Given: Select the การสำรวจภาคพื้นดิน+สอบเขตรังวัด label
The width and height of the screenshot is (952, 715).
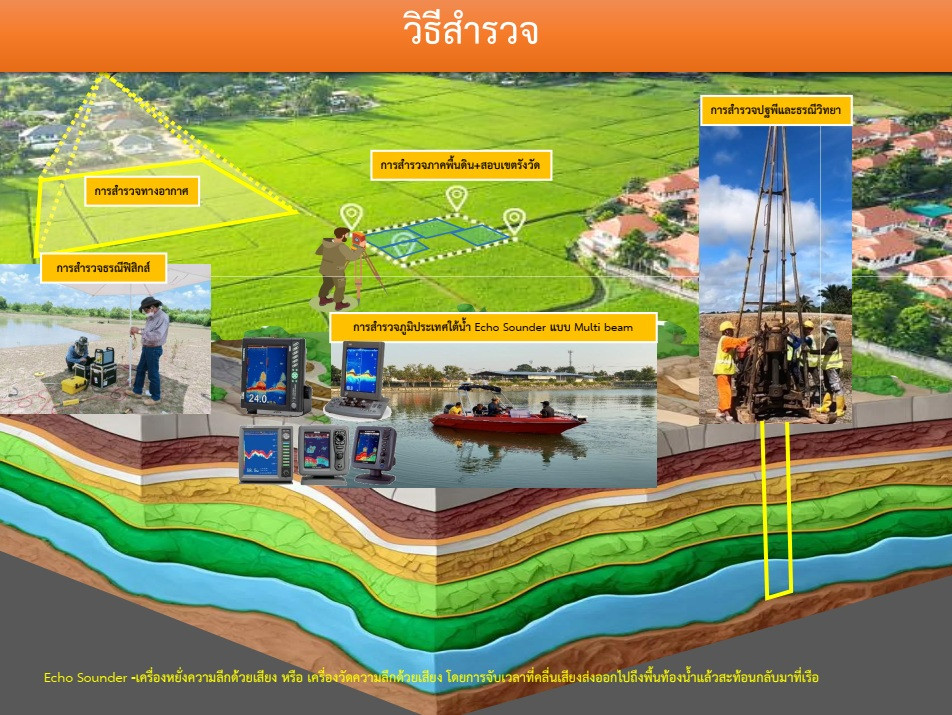Looking at the screenshot, I should [461, 165].
